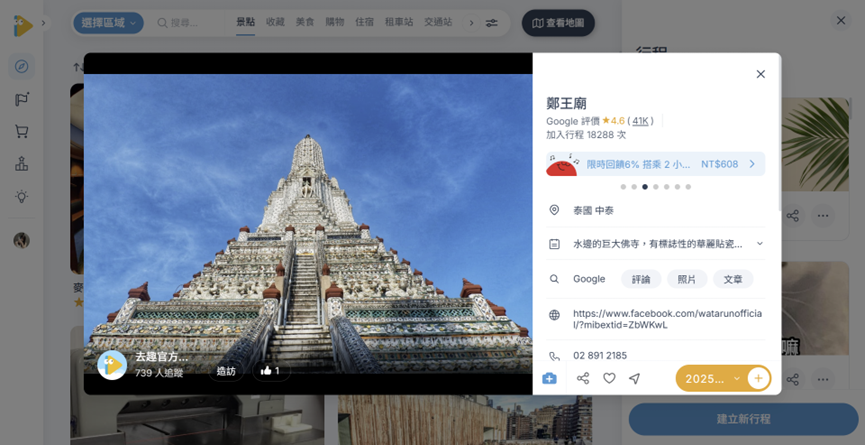Viewport: 865px width, 445px height.
Task: Select the fifth carousel dot
Action: (x=666, y=187)
